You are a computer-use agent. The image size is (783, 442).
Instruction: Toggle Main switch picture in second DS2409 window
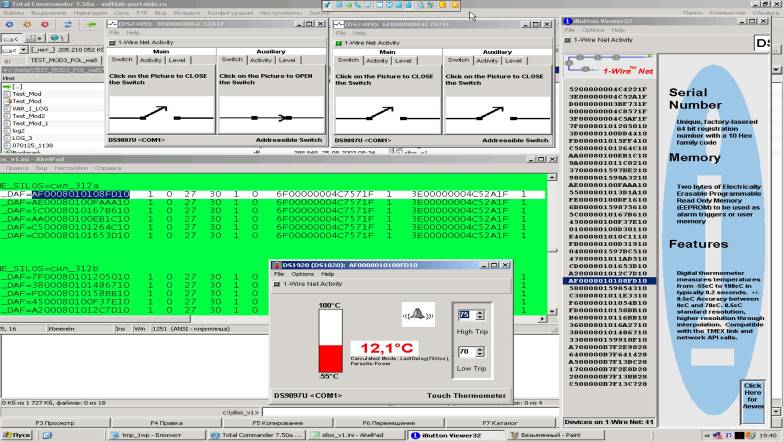(388, 115)
